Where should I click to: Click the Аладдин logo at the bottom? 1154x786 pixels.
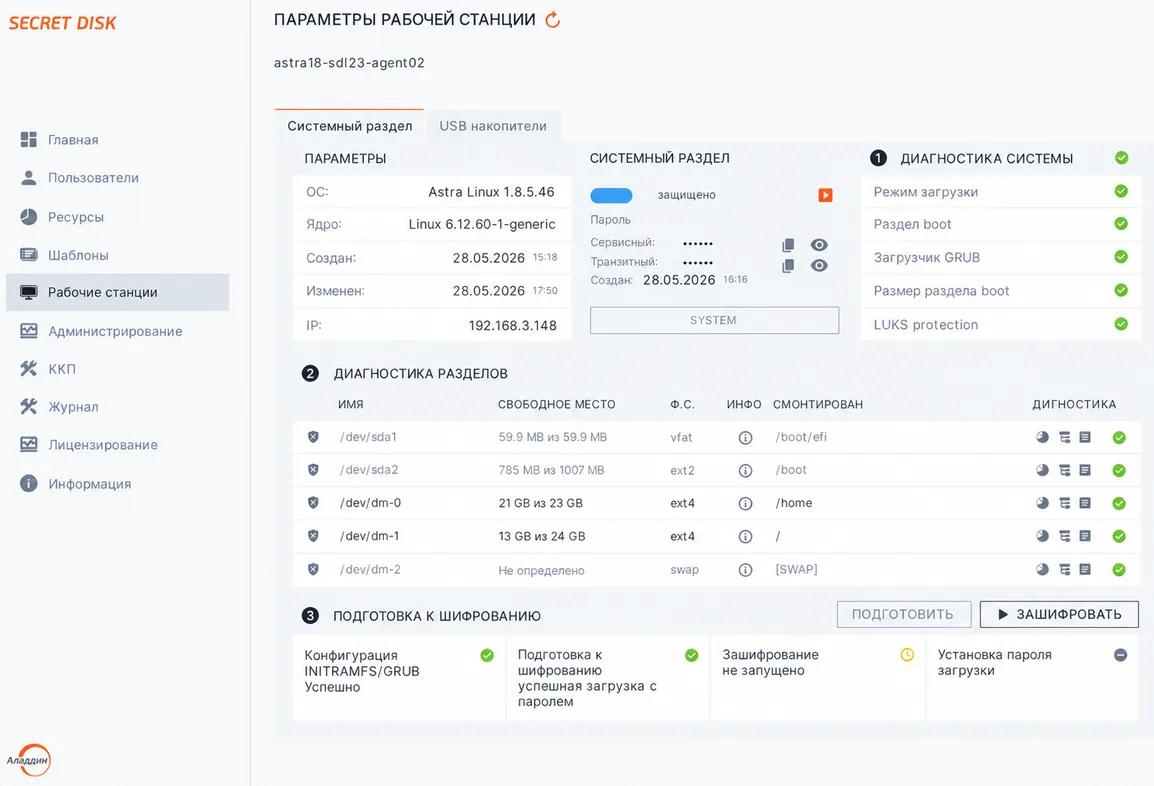pos(29,760)
